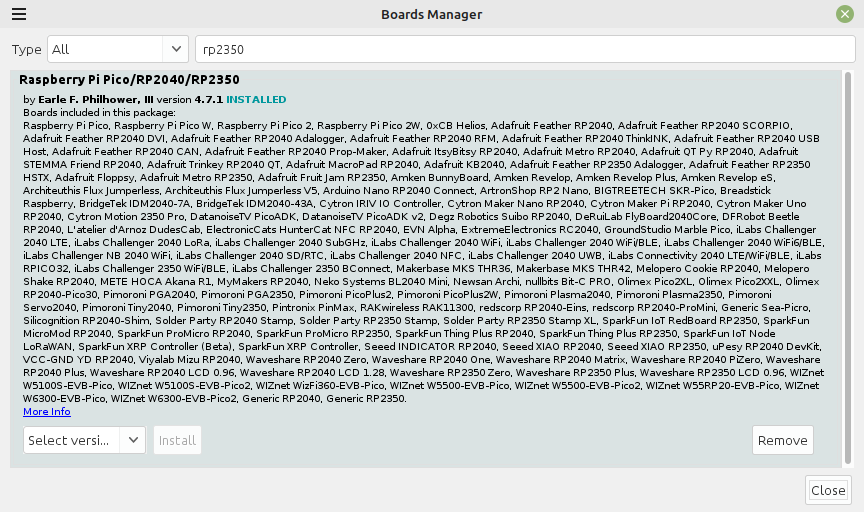Screen dimensions: 864x512
Task: Click 'Arduino Nano RP2040 Connect' in boards list
Action: click(x=398, y=191)
